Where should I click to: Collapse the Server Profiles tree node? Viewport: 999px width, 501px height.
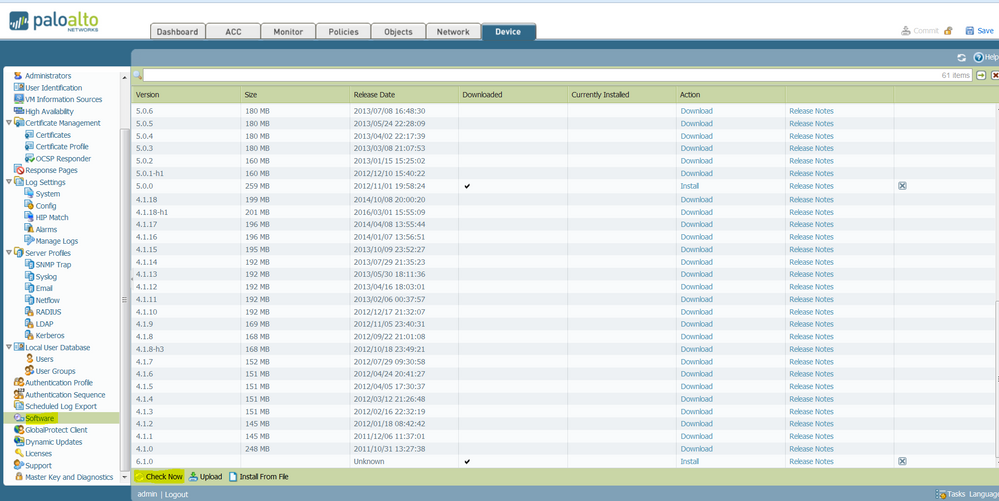(x=9, y=253)
